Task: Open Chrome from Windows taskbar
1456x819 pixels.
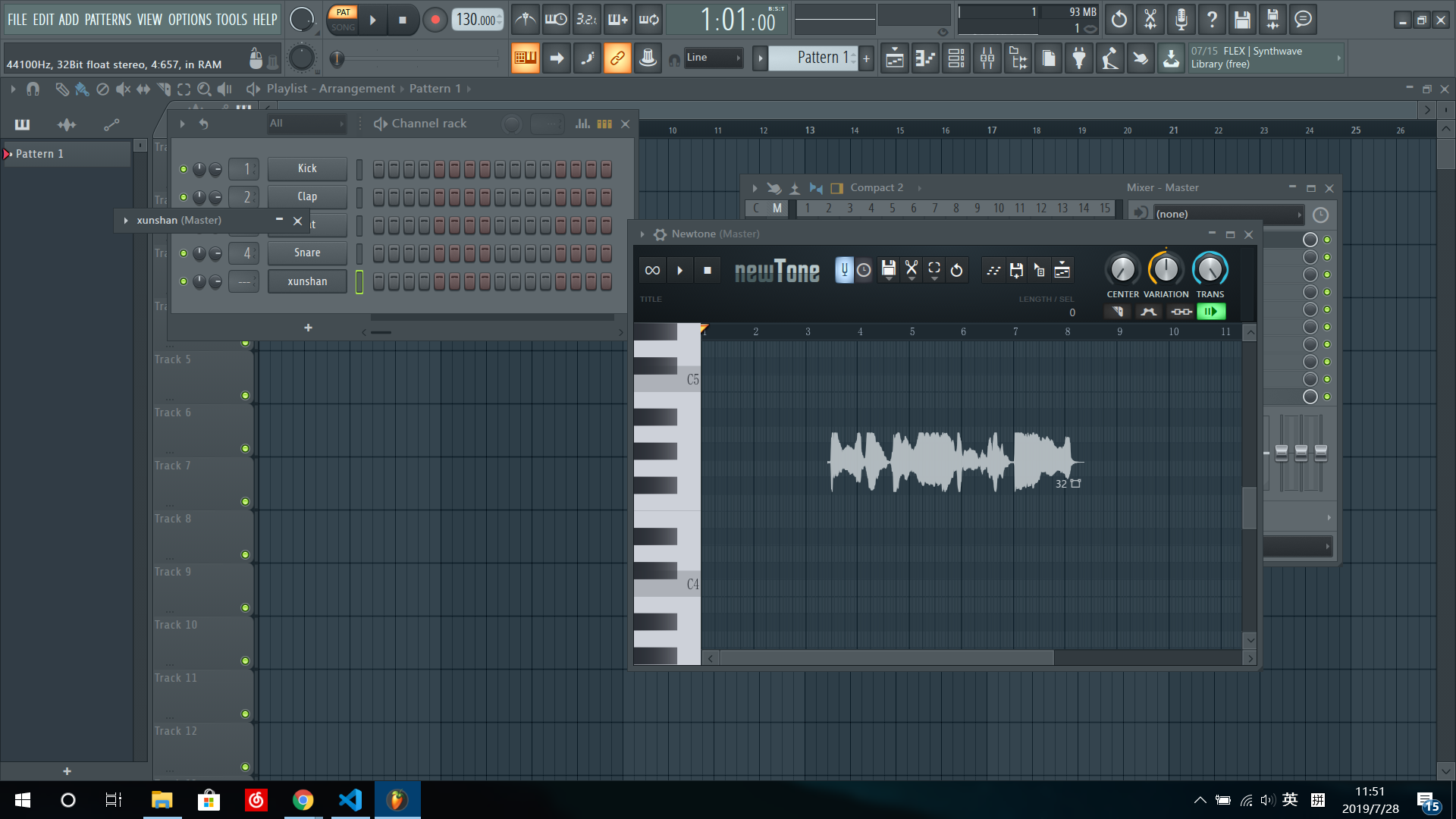Action: [303, 800]
